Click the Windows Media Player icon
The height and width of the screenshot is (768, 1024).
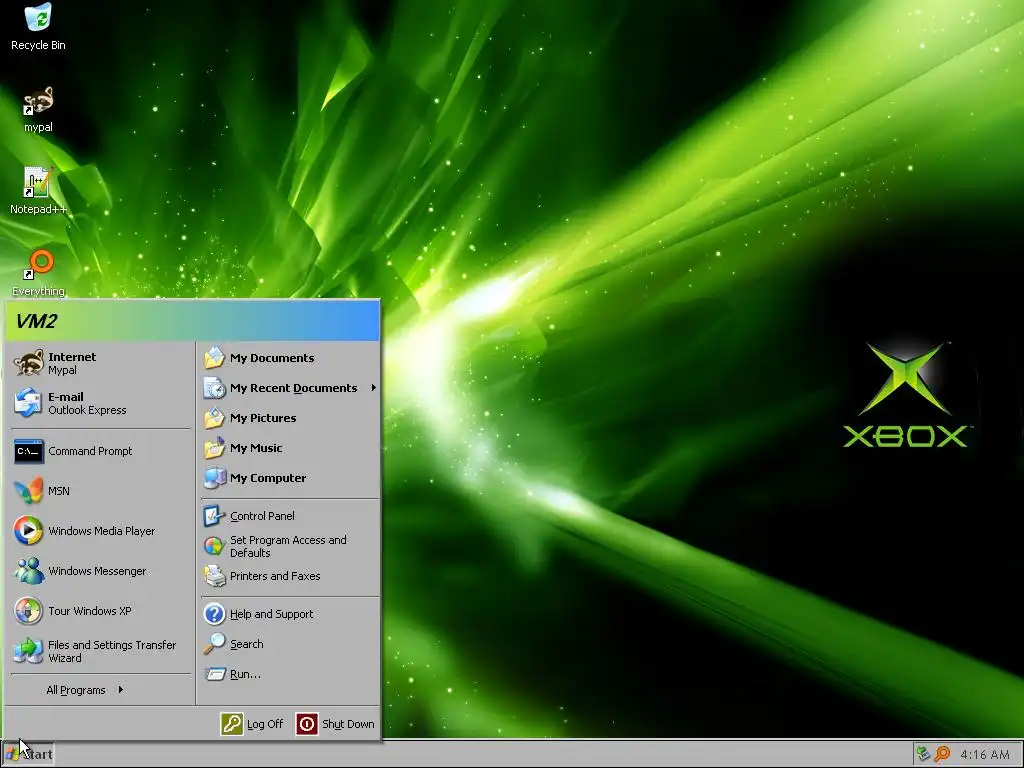tap(29, 530)
